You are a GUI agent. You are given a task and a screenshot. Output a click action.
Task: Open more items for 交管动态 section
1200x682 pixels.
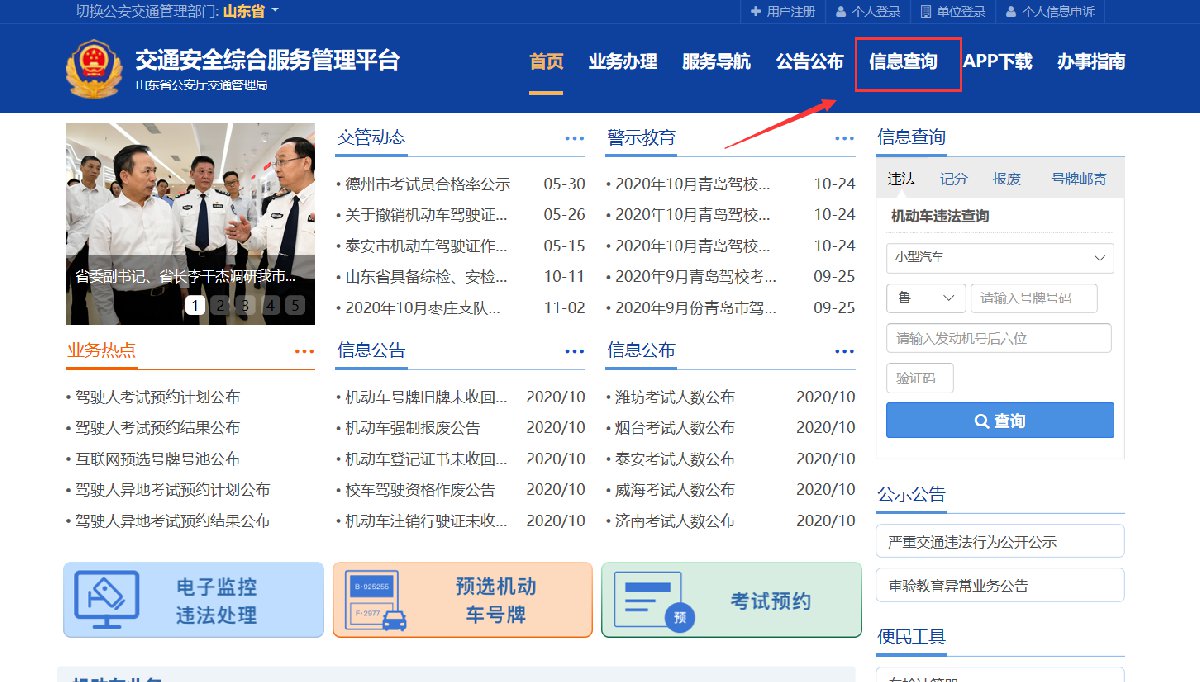pos(574,139)
